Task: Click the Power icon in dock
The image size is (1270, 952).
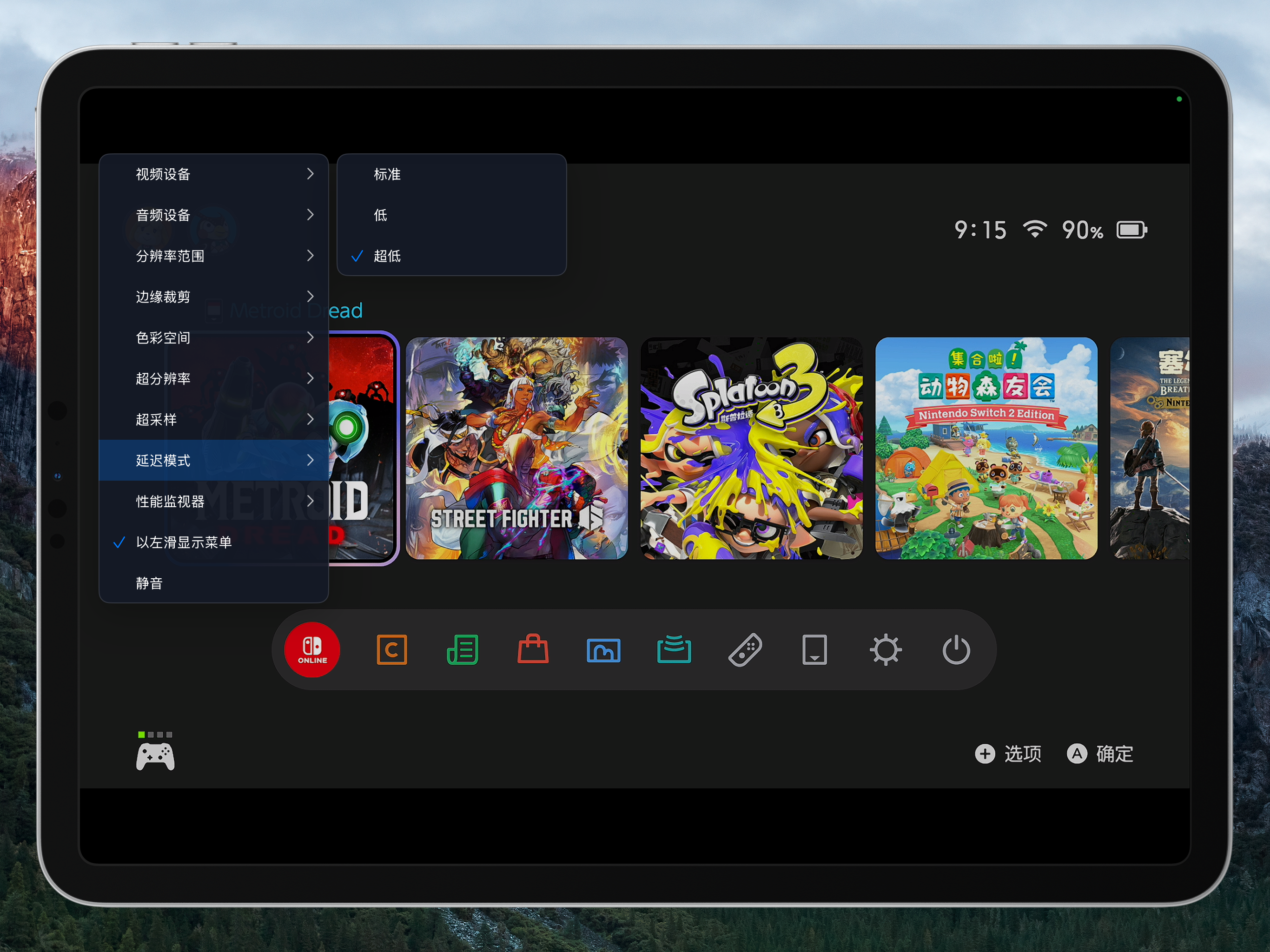Action: click(x=956, y=650)
